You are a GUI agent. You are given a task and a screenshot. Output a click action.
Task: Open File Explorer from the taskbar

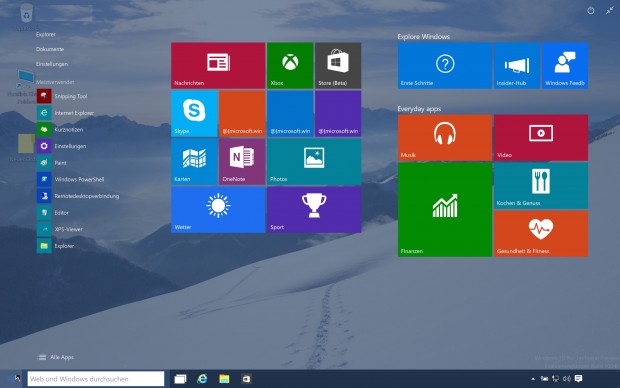[224, 379]
